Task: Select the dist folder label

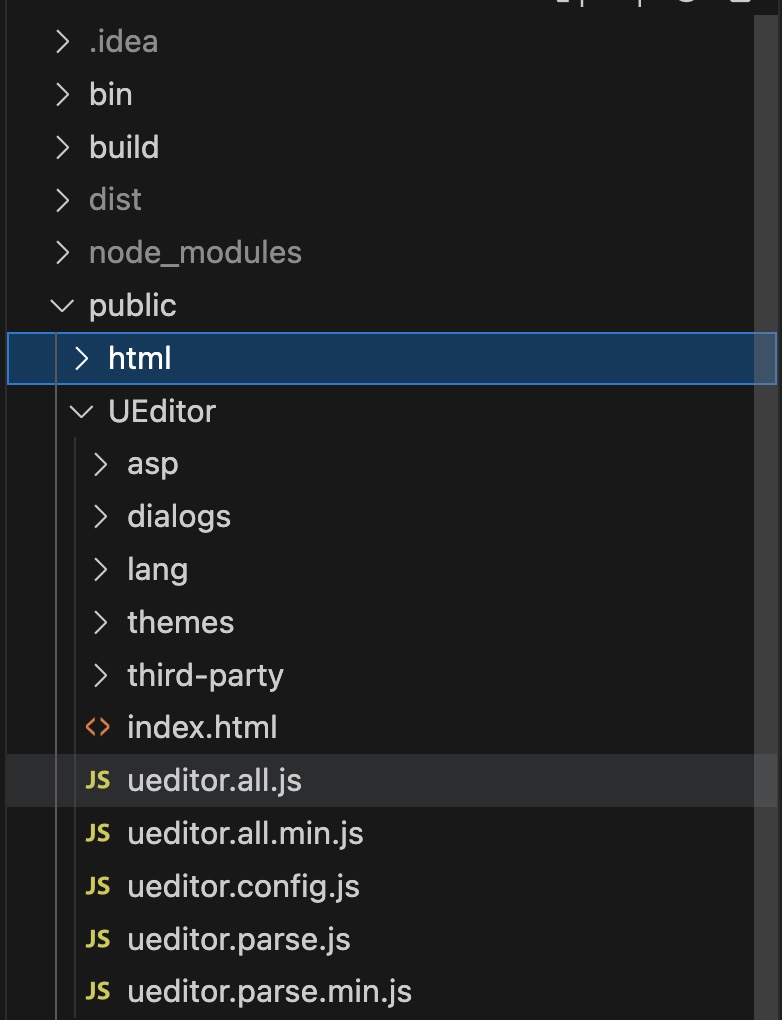Action: [115, 199]
